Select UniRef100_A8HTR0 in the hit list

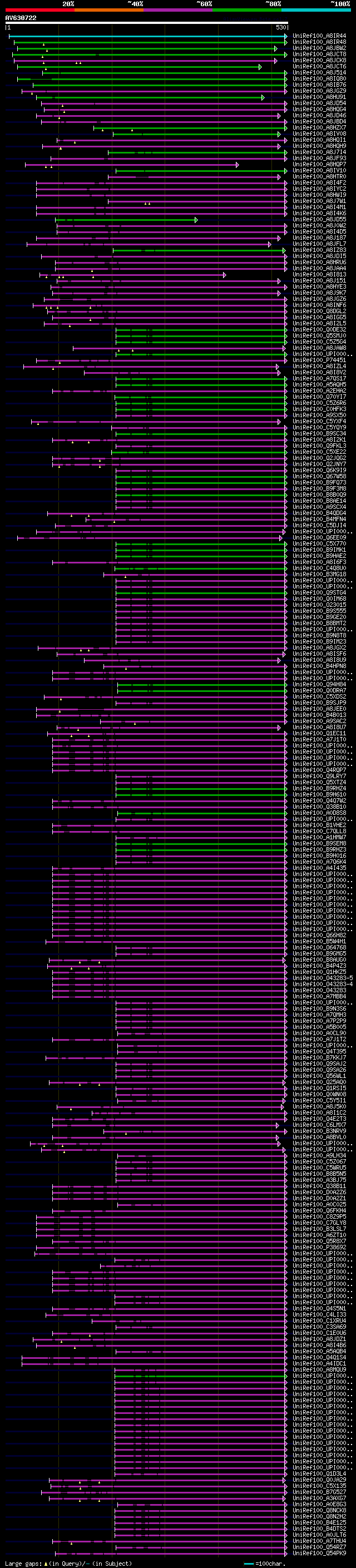pos(319,176)
